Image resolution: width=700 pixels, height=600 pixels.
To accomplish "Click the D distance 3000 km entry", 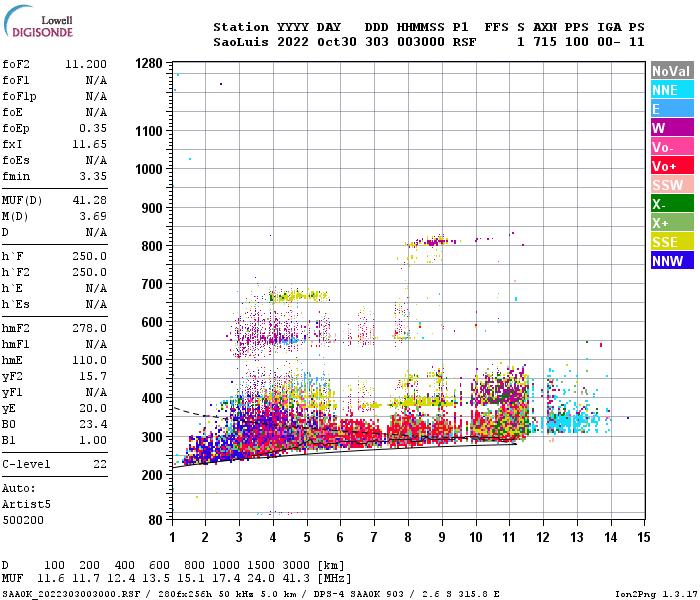I will (x=296, y=566).
